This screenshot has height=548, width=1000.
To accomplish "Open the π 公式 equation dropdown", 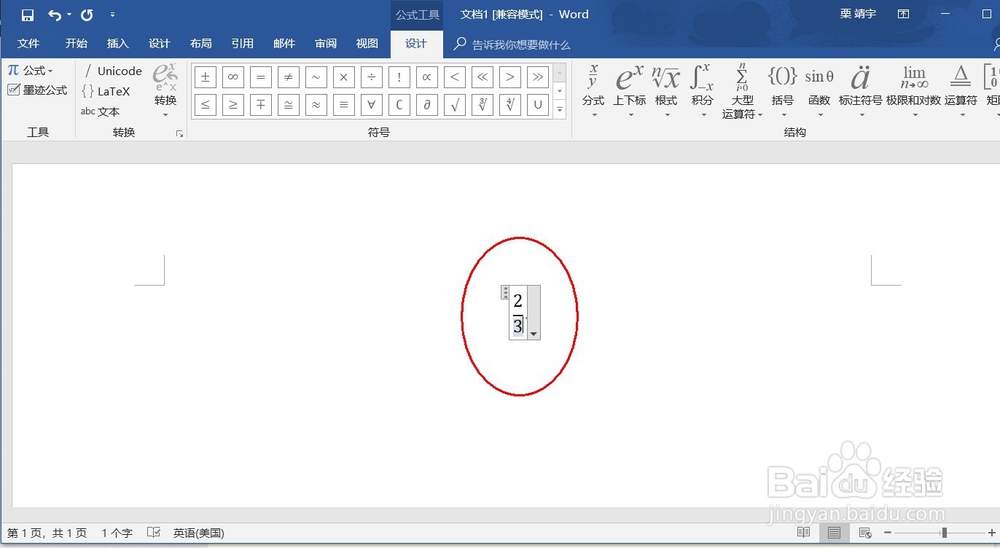I will 30,70.
